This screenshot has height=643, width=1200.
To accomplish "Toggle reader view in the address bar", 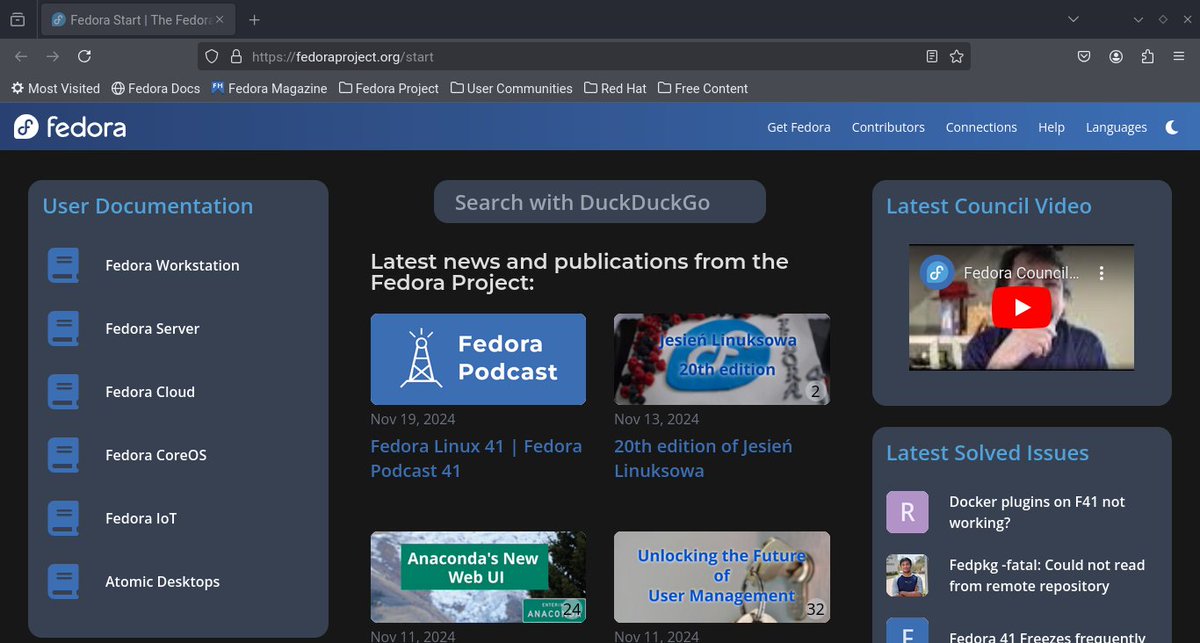I will 931,57.
